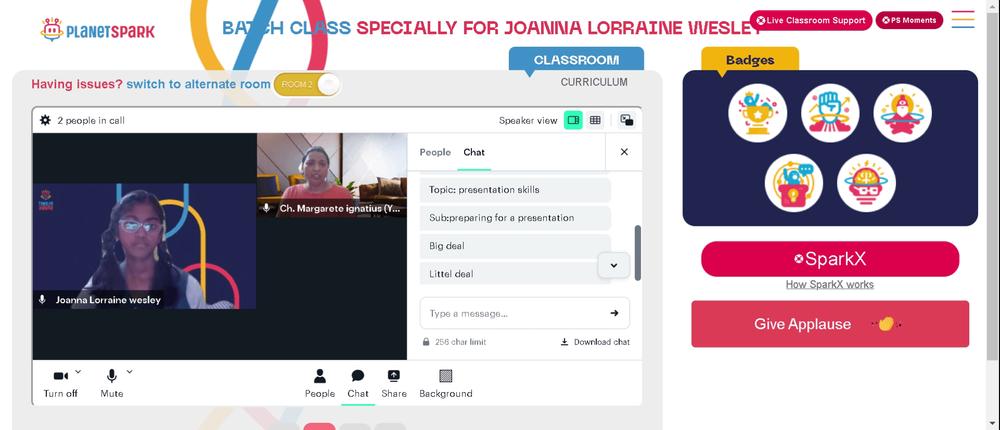
Task: Switch to grid view layout icon
Action: click(595, 120)
